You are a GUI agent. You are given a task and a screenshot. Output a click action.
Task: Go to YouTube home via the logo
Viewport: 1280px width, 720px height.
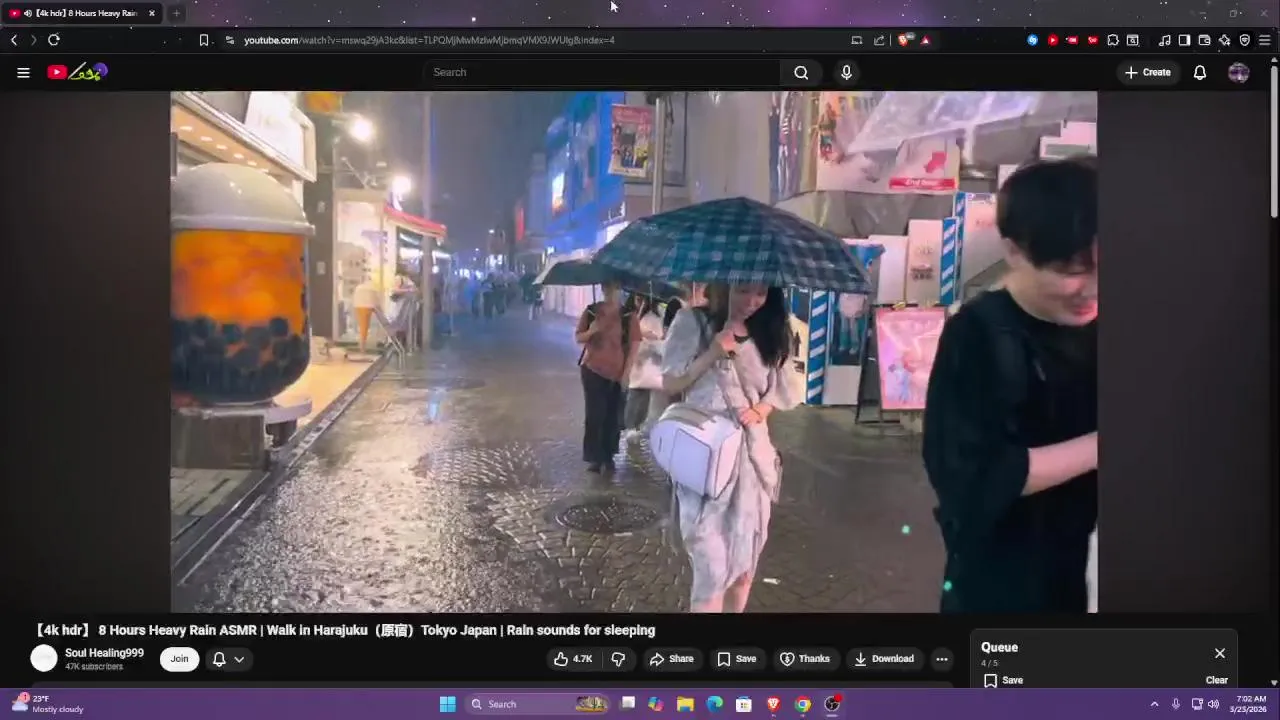tap(77, 72)
